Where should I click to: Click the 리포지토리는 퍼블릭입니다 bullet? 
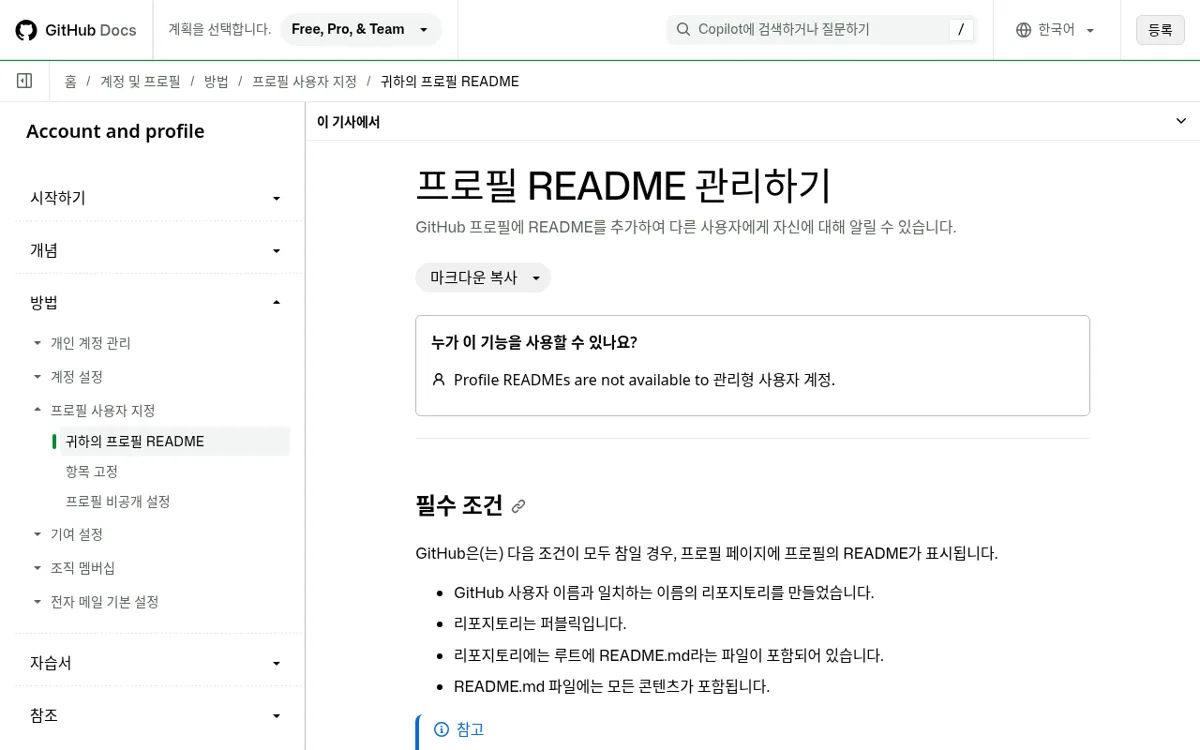coord(540,623)
